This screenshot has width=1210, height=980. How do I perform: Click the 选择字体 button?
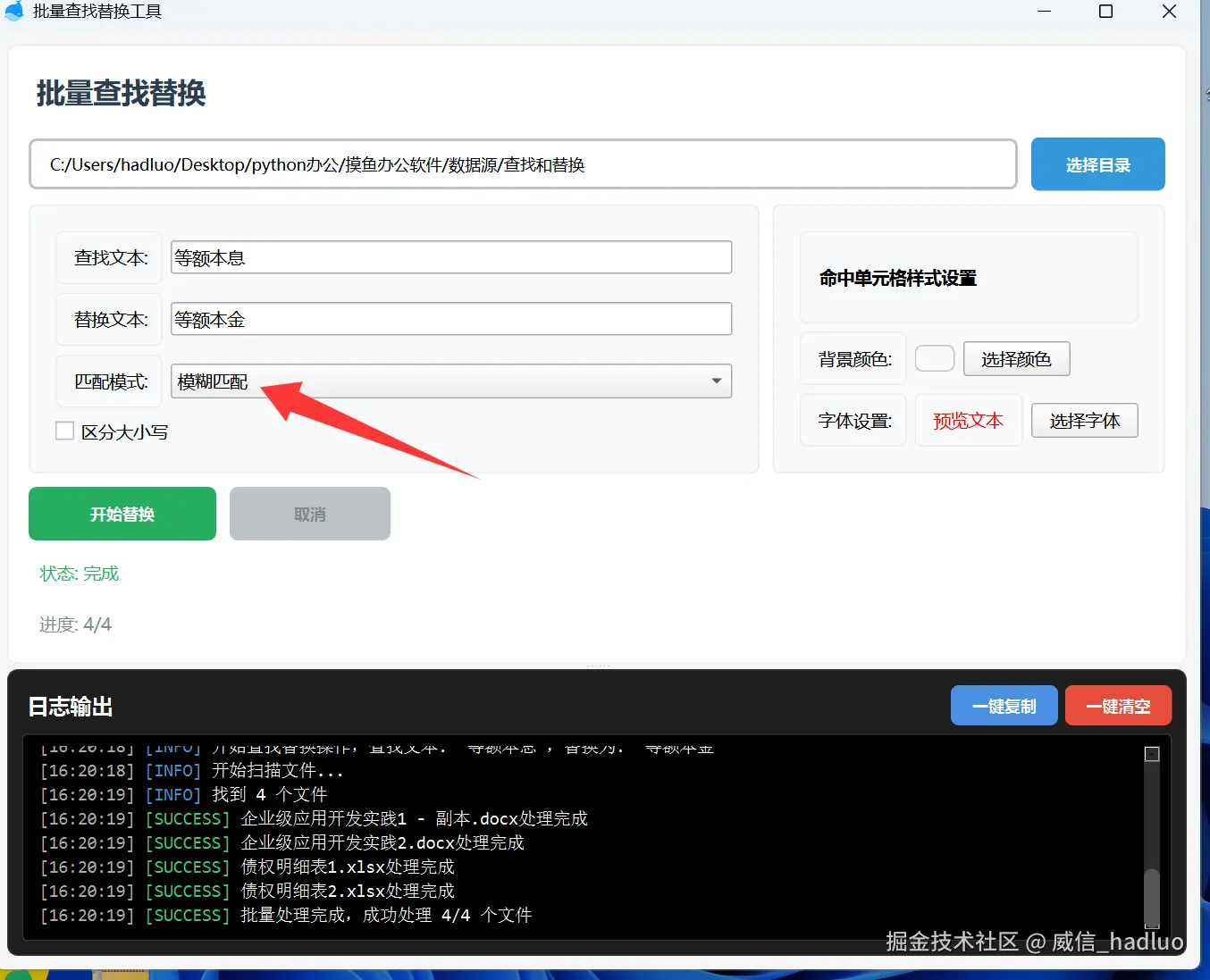(x=1084, y=421)
